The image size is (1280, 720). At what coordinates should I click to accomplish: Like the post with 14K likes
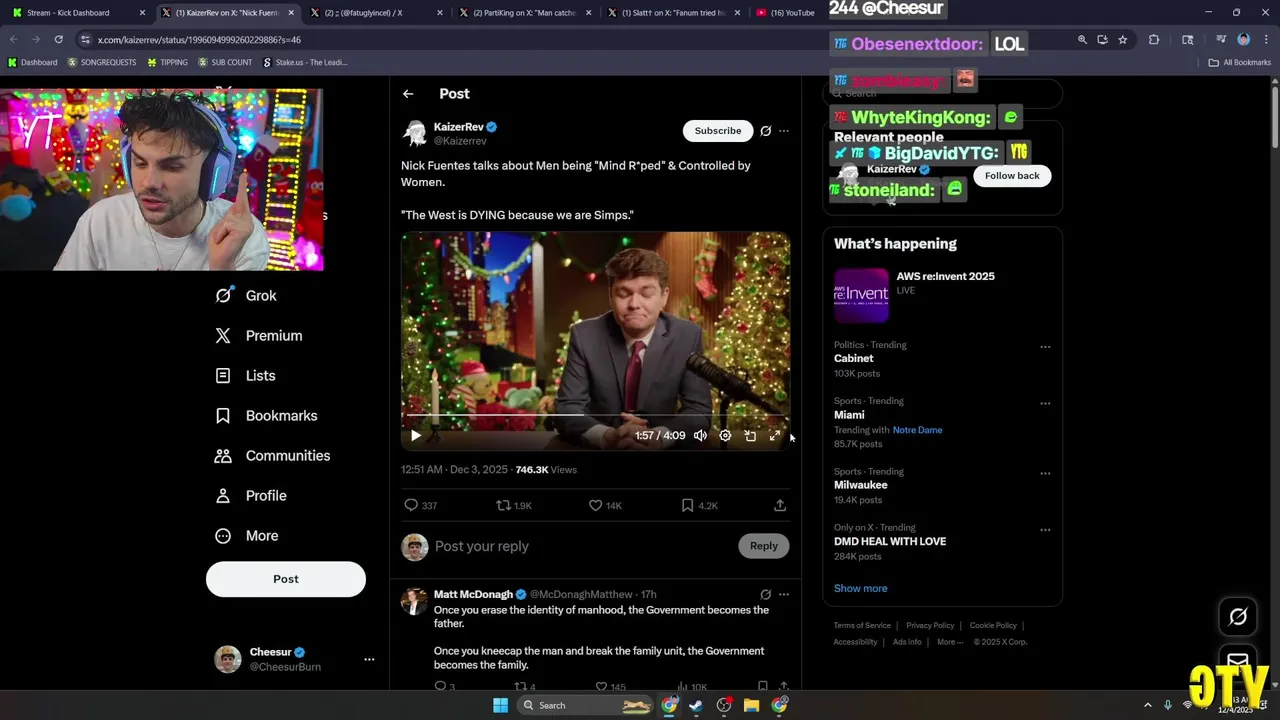(x=605, y=506)
